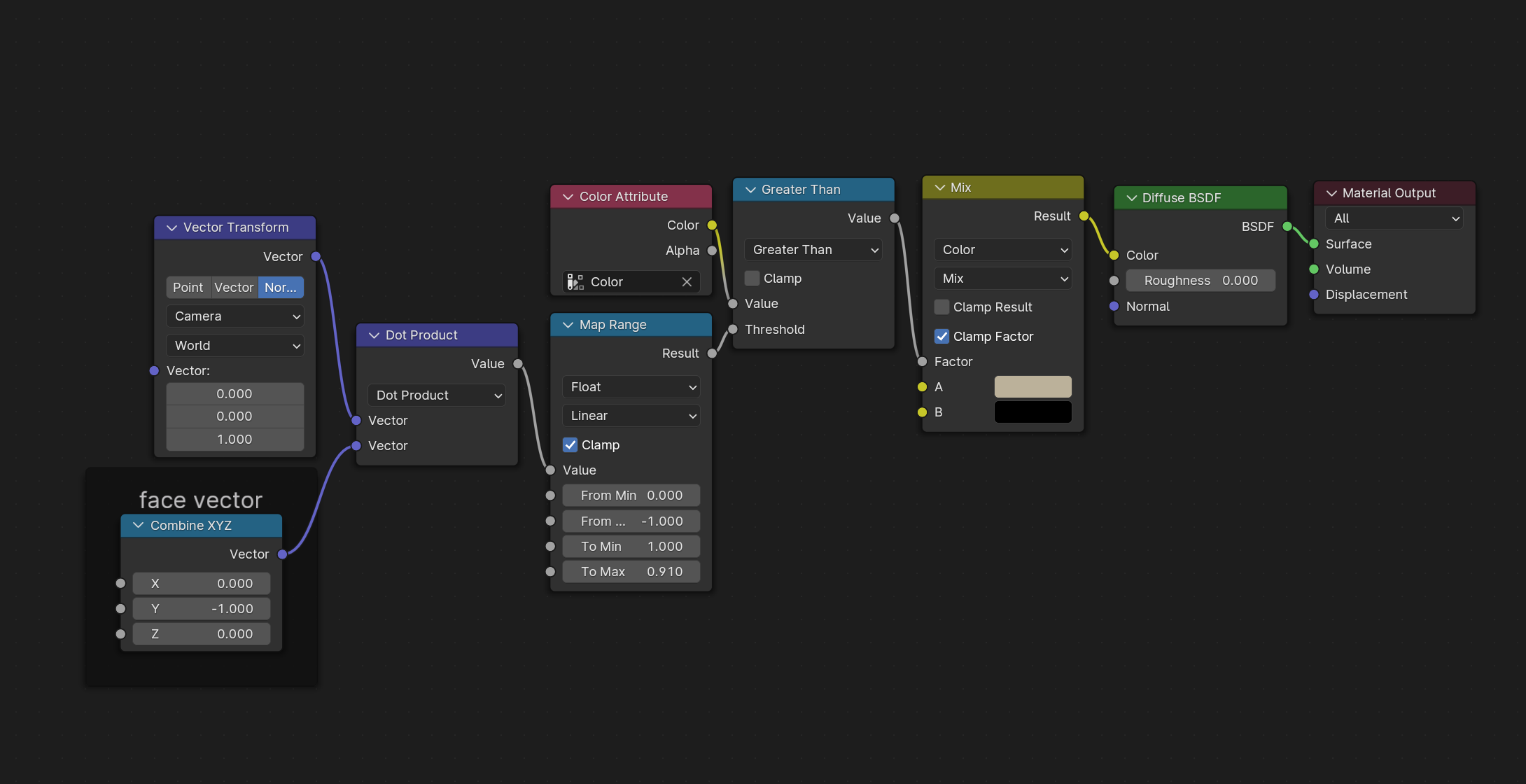
Task: Disable Clamp in the Map Range node
Action: [570, 445]
